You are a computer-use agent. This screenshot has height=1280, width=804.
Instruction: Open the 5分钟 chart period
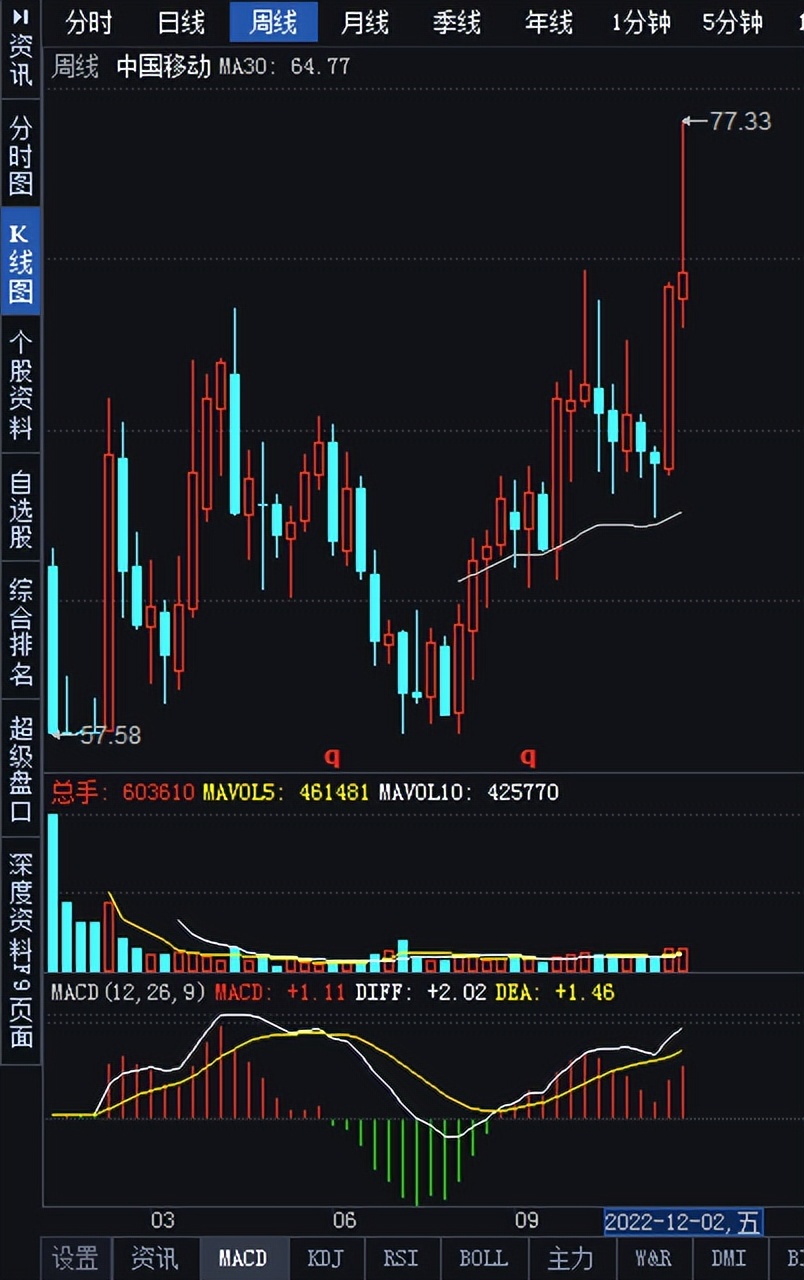(733, 21)
